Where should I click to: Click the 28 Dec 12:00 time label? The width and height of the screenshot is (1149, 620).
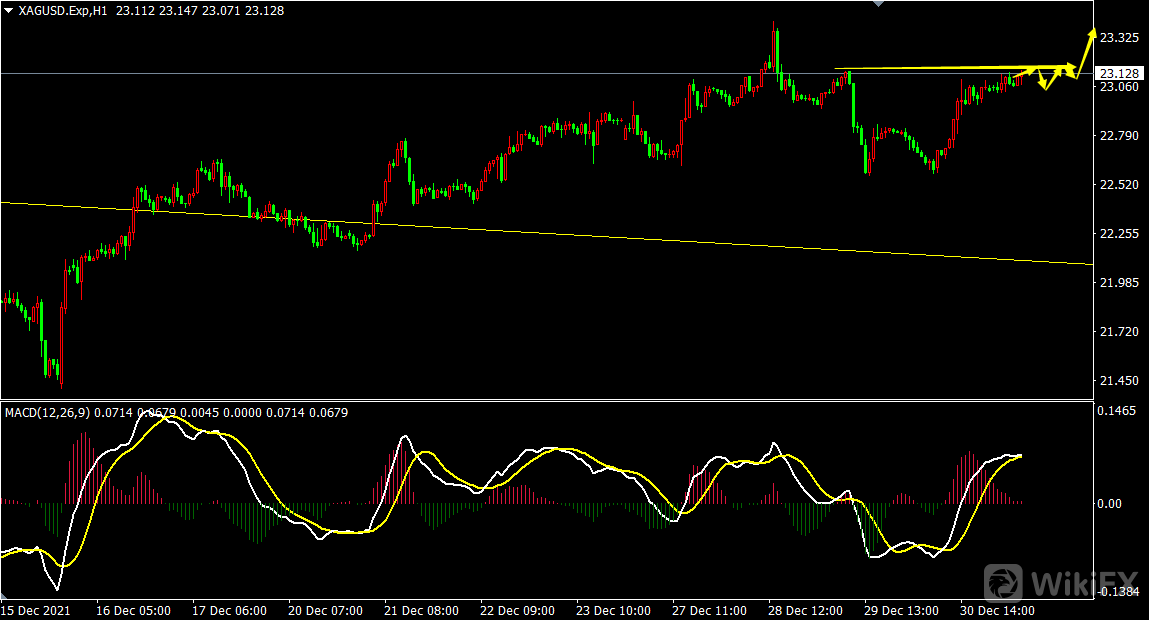805,610
